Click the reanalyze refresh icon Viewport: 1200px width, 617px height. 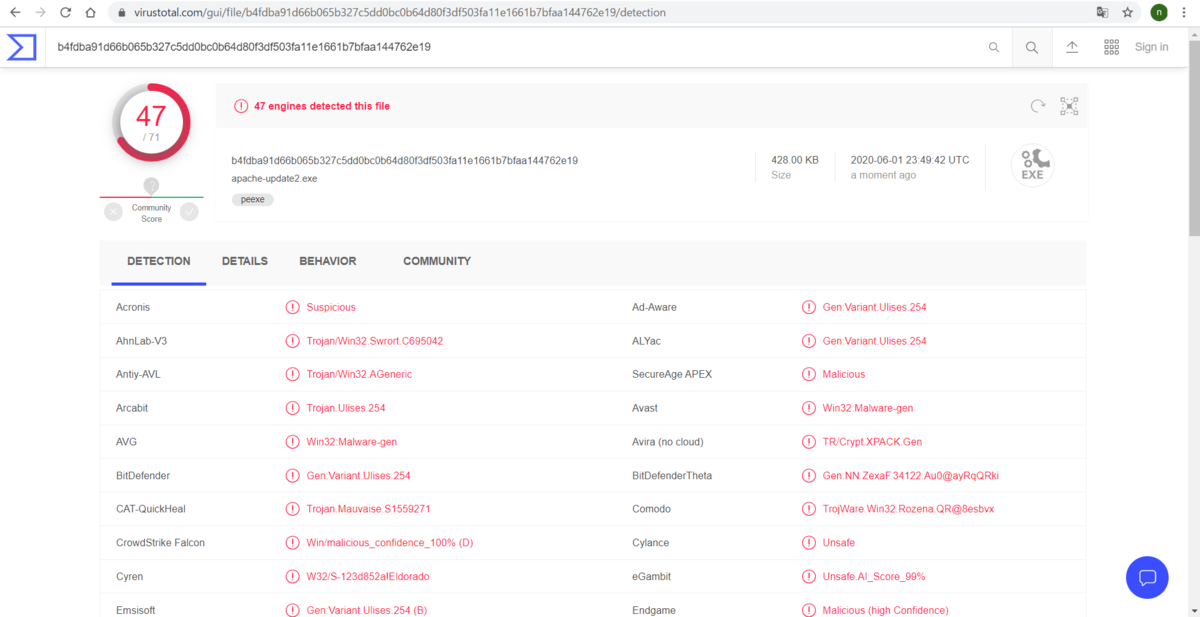pyautogui.click(x=1038, y=106)
